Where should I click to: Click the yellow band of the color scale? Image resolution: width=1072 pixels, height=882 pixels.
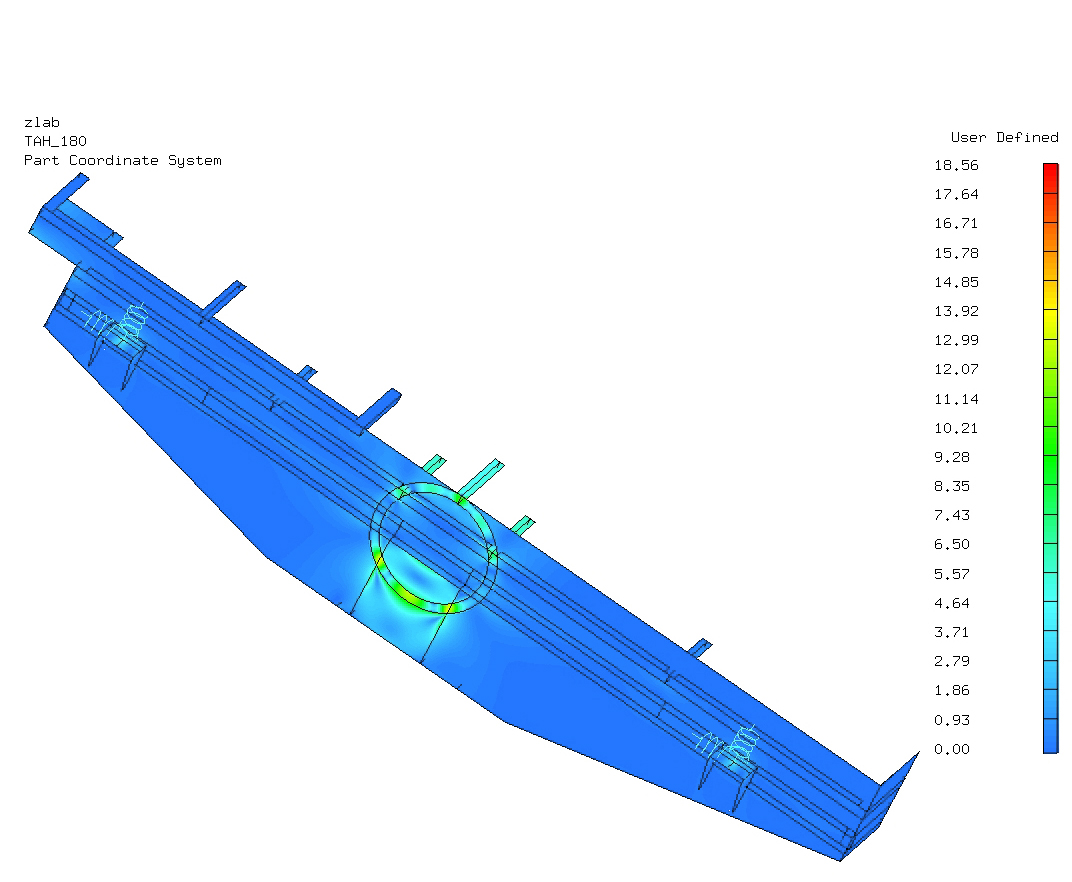pos(1051,324)
